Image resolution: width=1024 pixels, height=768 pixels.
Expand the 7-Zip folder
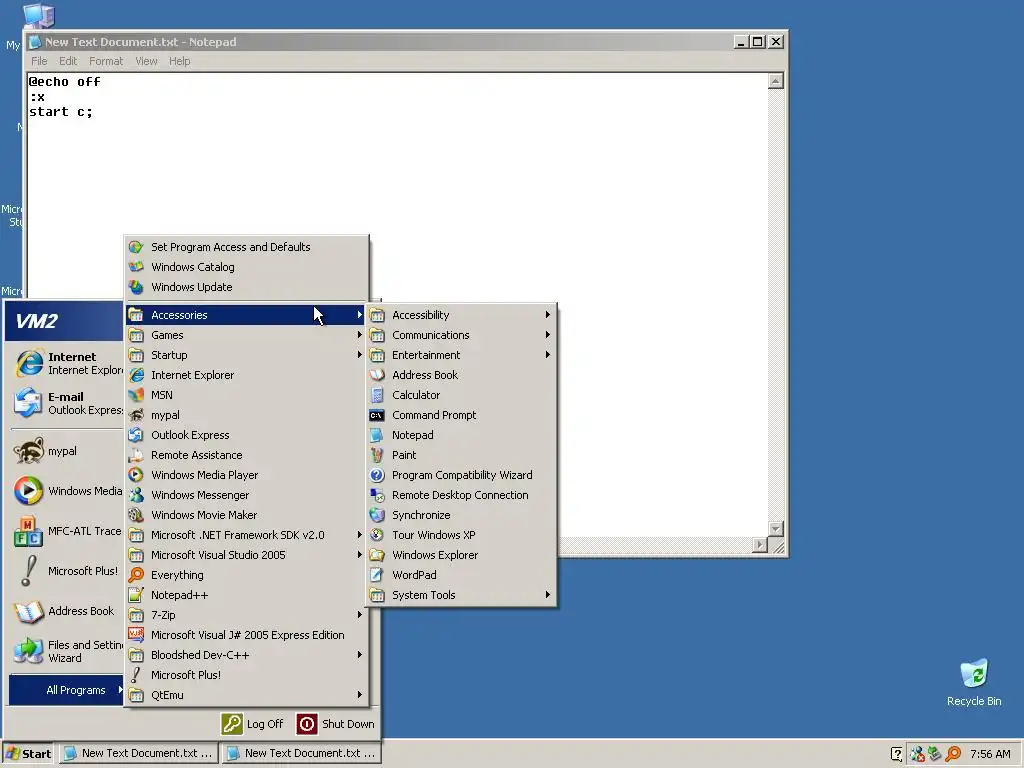click(247, 615)
